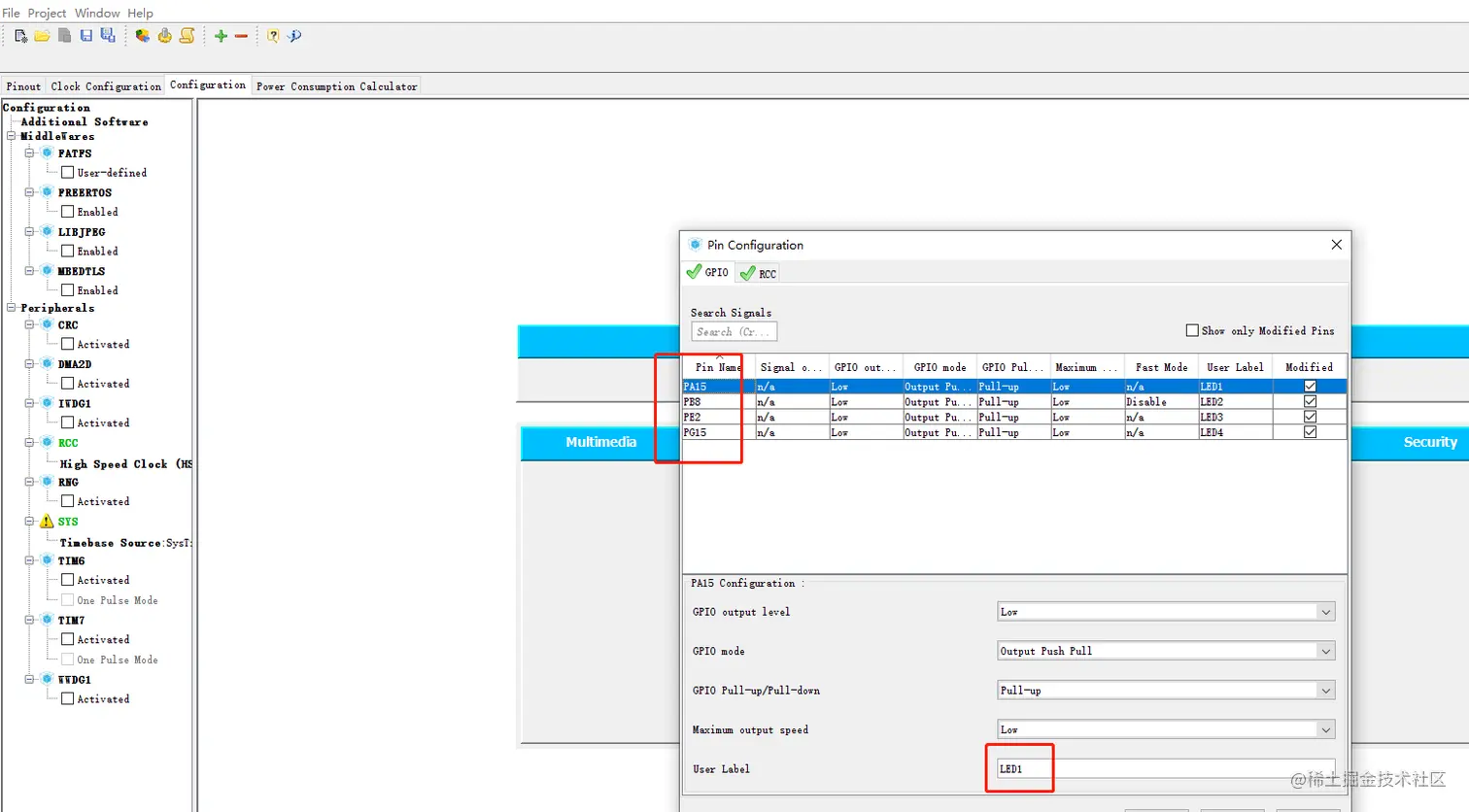Viewport: 1469px width, 812px height.
Task: Sort the table by GPIO mode header
Action: pyautogui.click(x=940, y=367)
